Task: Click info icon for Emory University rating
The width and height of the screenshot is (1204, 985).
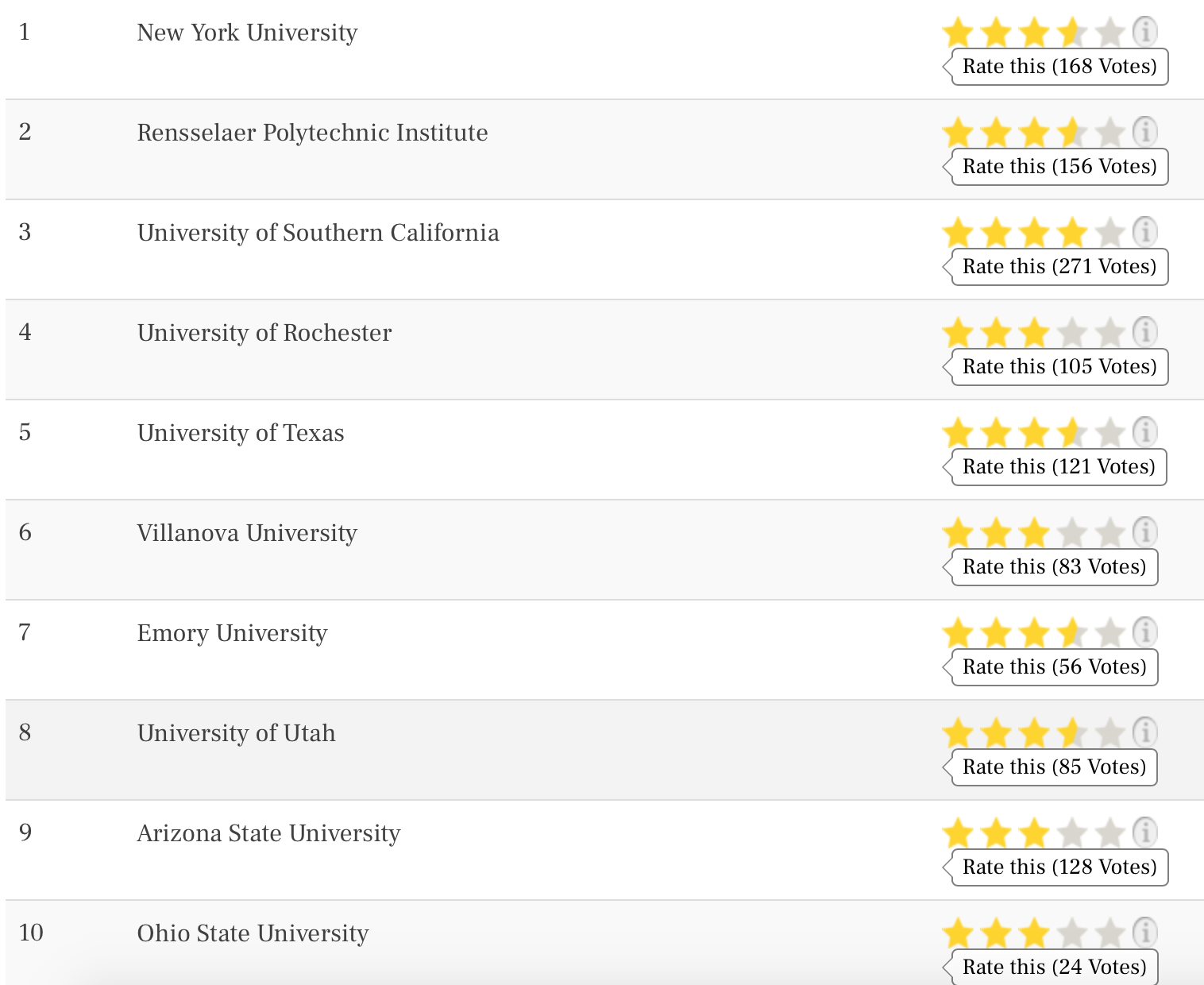Action: [1144, 632]
